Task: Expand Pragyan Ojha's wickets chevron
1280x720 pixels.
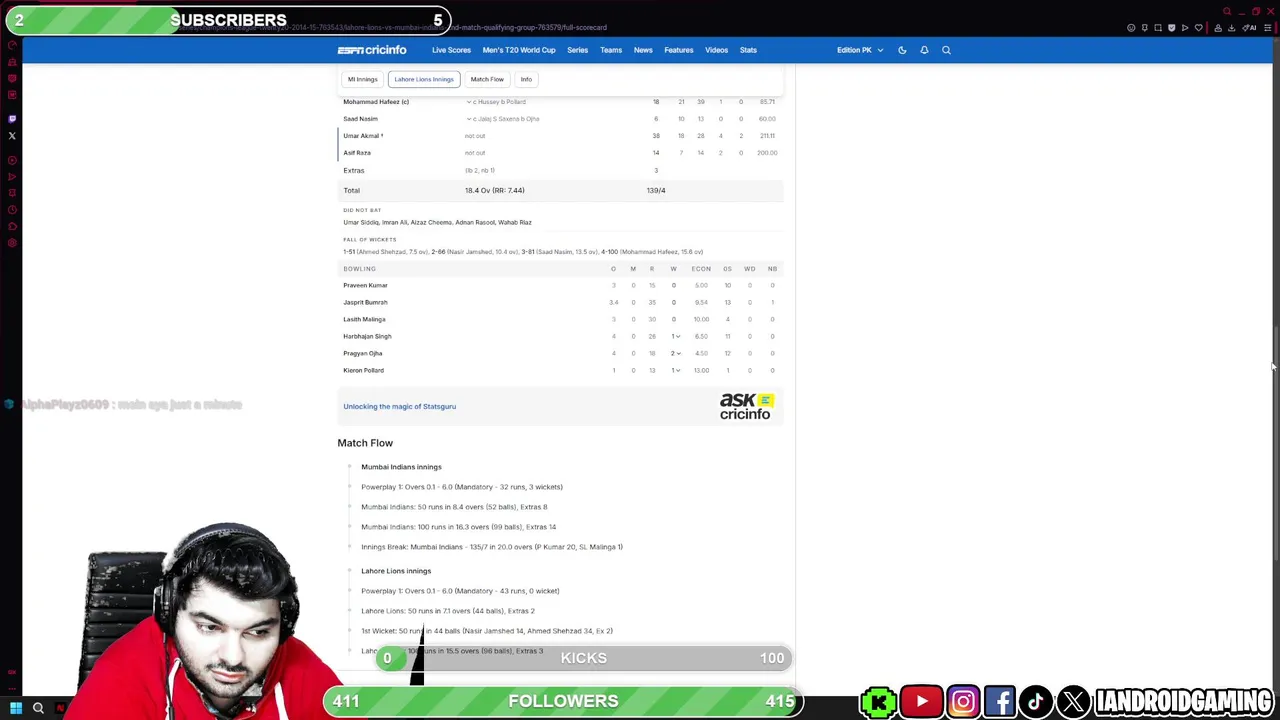Action: [679, 354]
